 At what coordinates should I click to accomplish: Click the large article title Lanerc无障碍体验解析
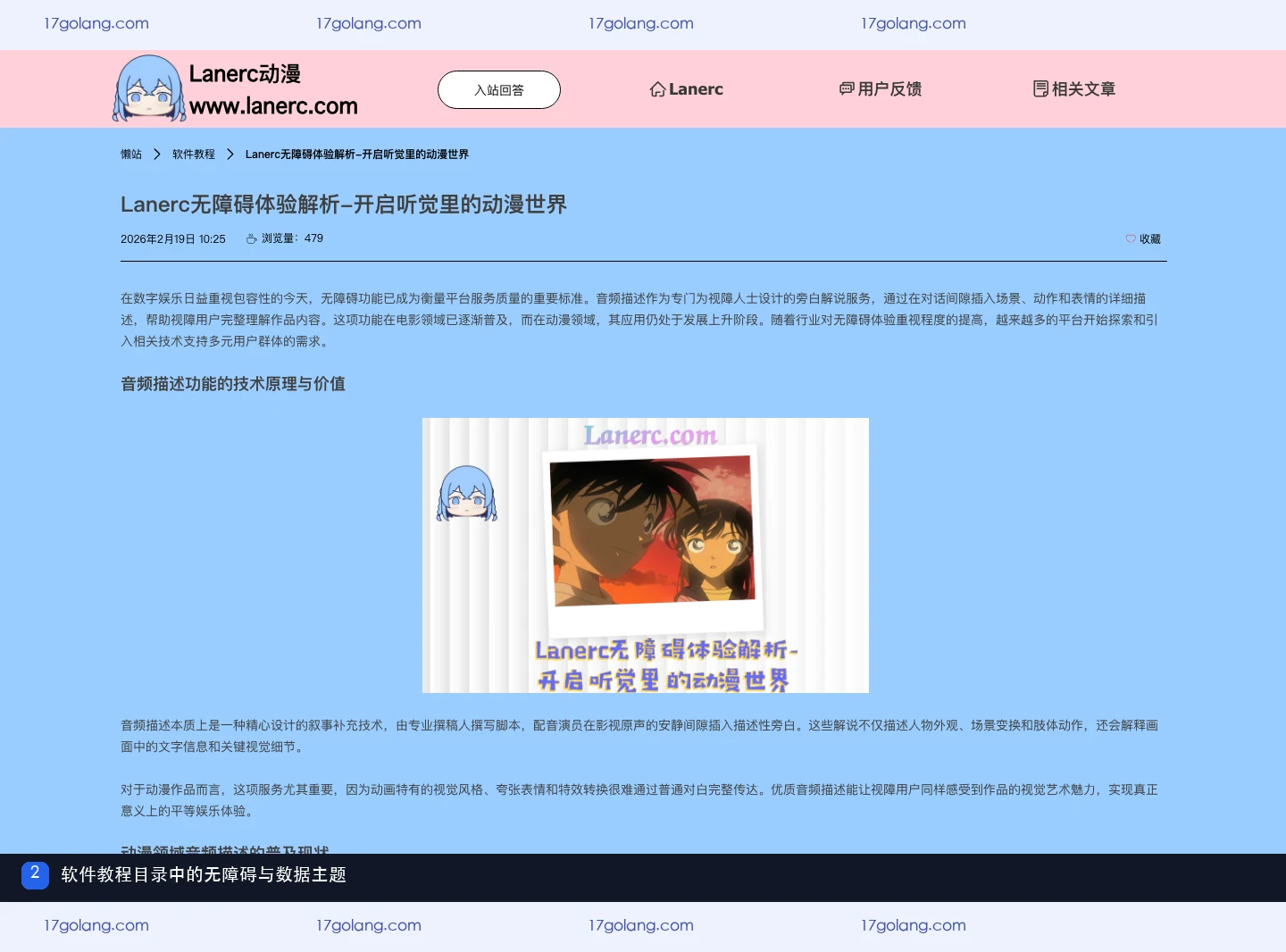click(344, 205)
